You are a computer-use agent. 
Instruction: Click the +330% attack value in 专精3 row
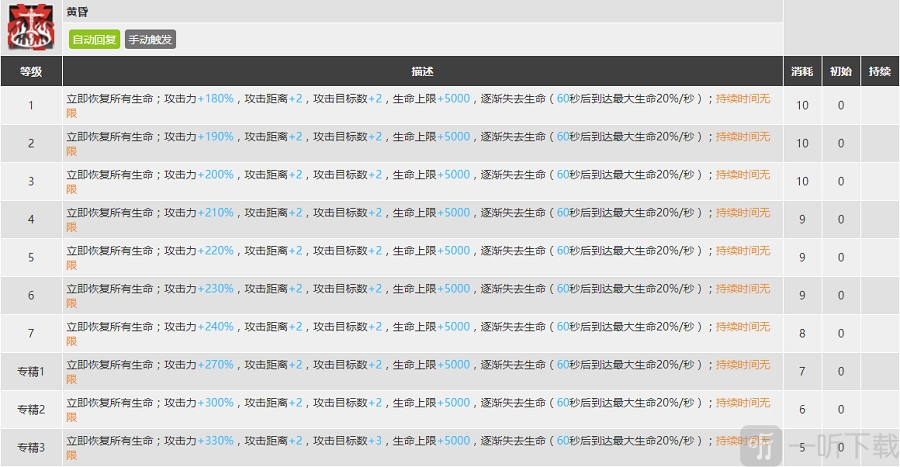click(x=215, y=441)
